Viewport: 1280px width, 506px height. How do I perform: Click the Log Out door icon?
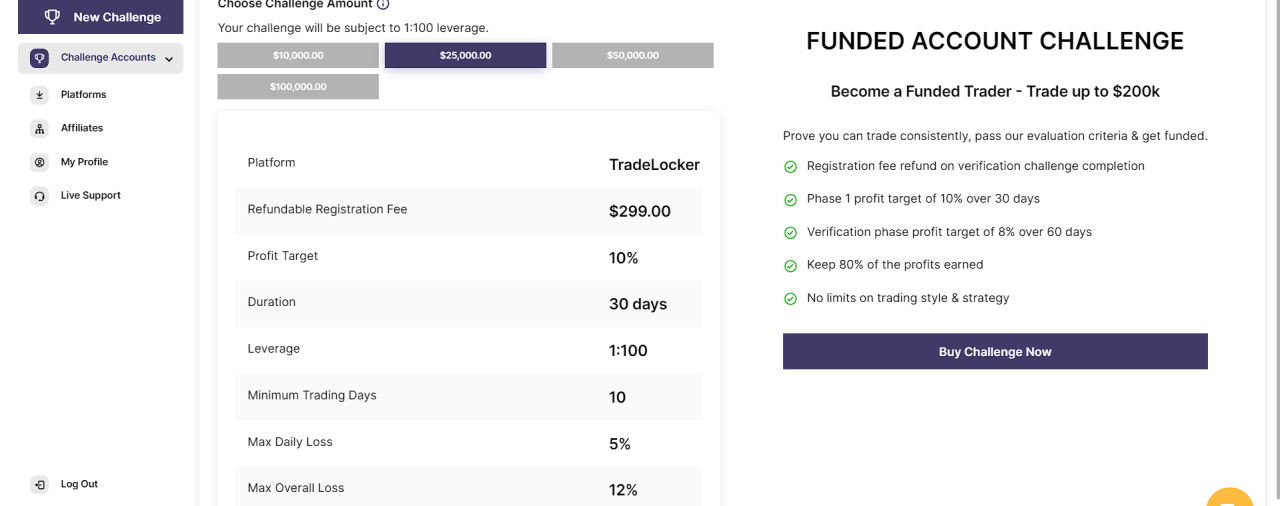39,484
